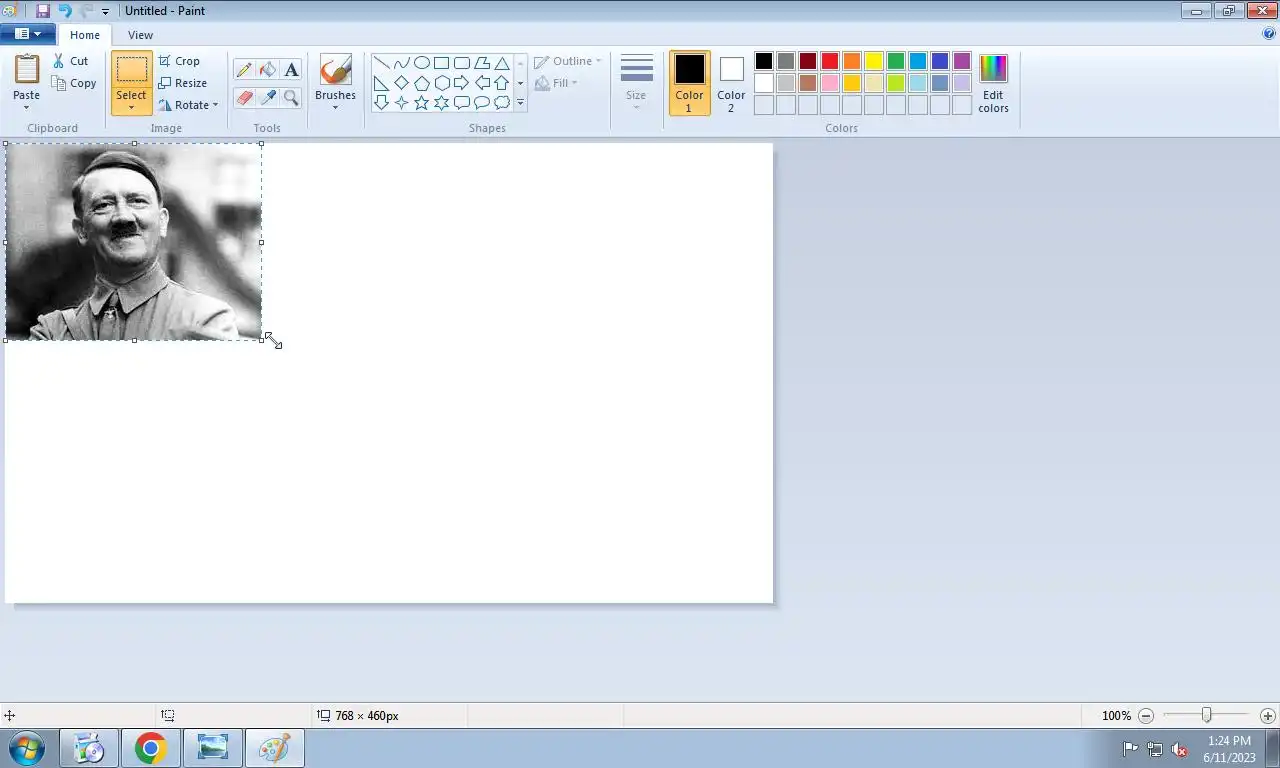Click the selection's bottom-right corner handle

pyautogui.click(x=262, y=340)
